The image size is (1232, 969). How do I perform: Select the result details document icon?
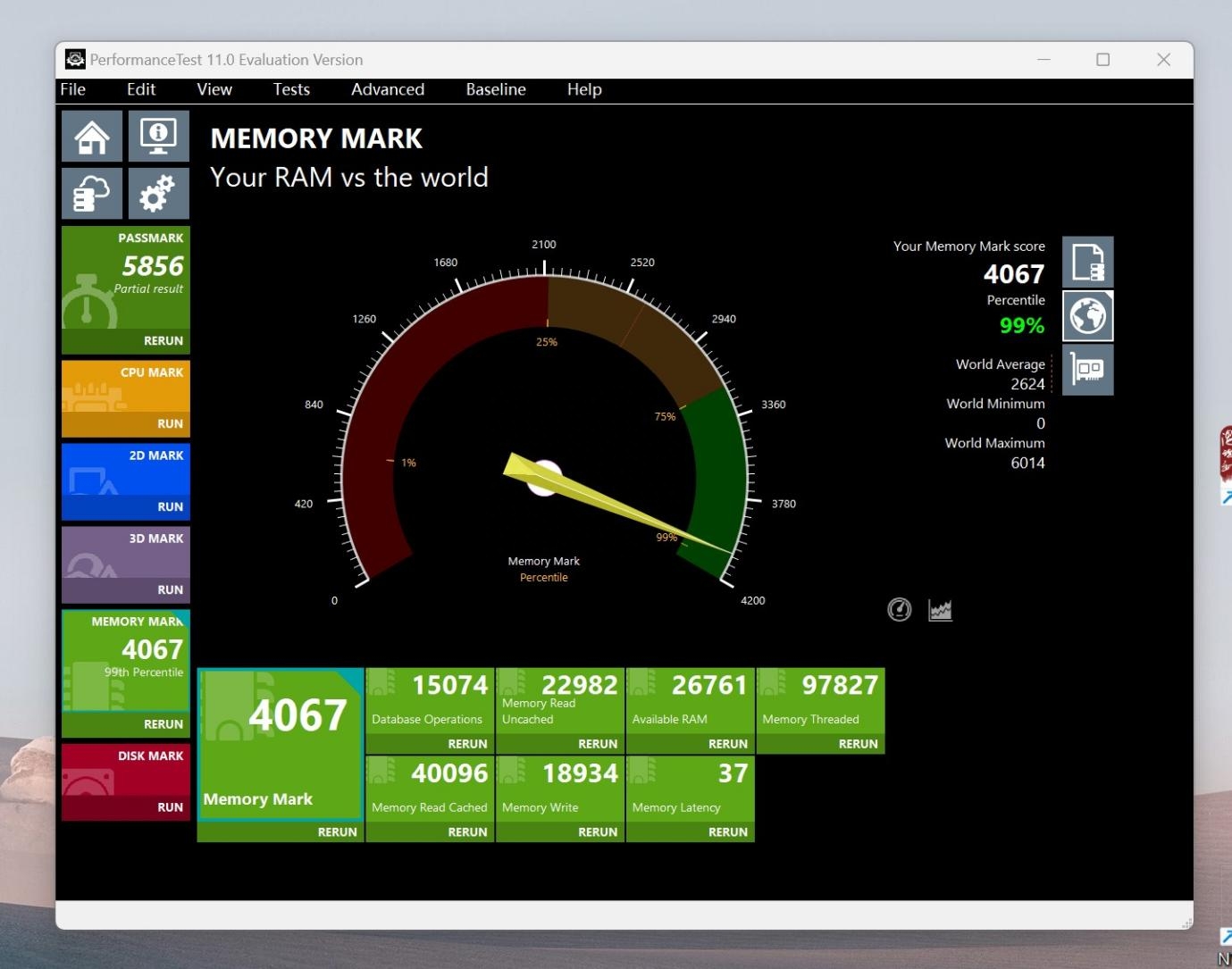[1087, 262]
